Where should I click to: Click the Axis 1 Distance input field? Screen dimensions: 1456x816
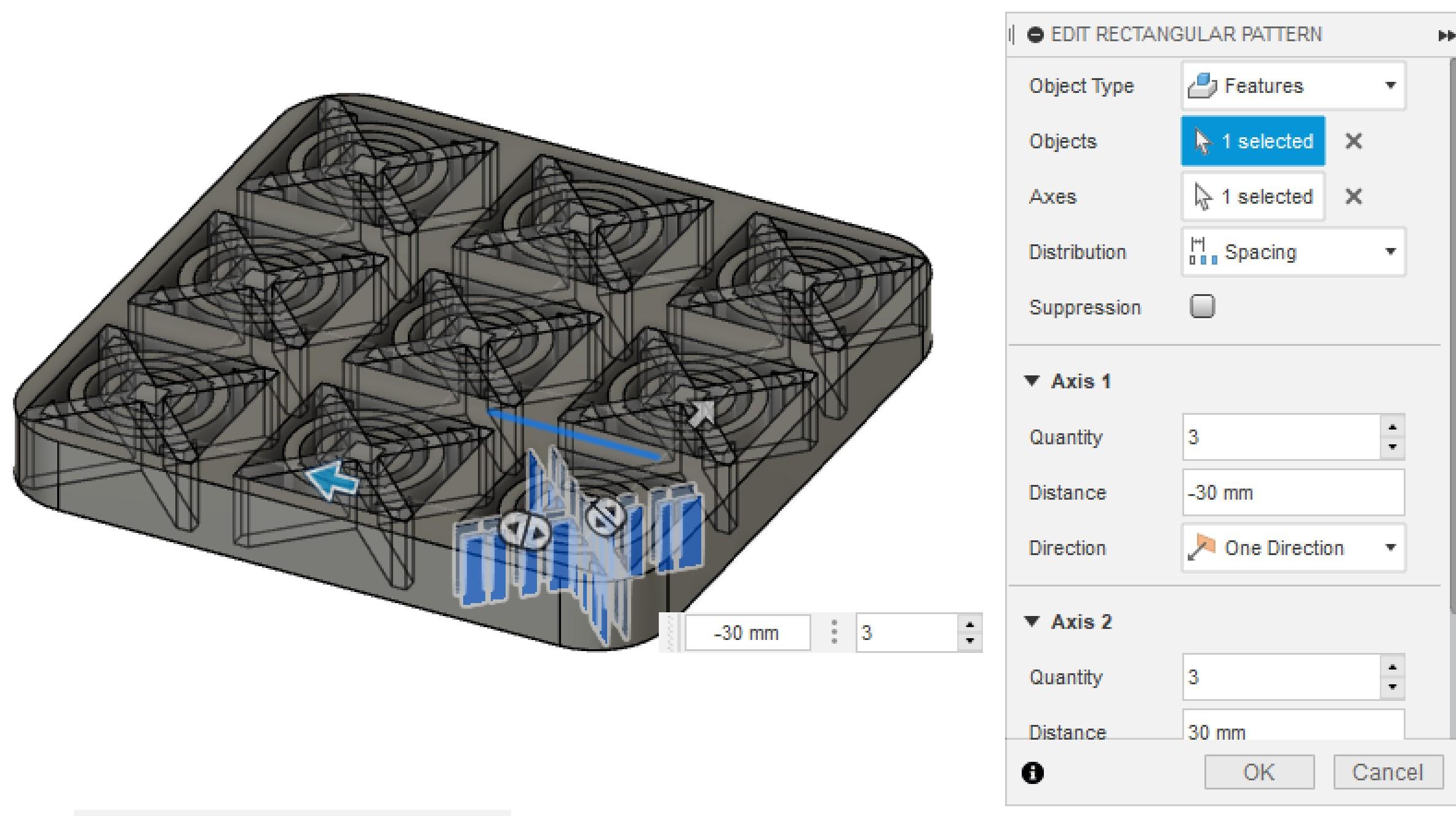[1292, 493]
